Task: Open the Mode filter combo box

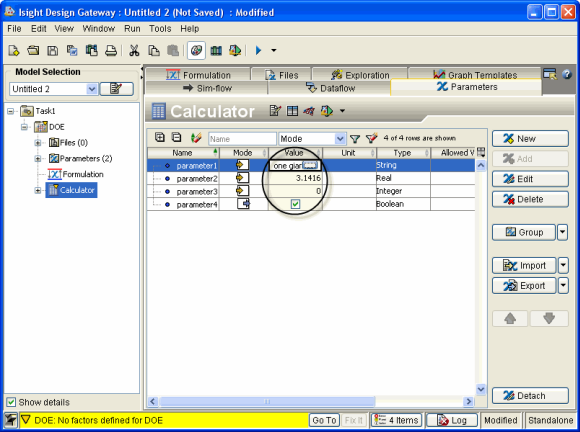Action: [312, 139]
